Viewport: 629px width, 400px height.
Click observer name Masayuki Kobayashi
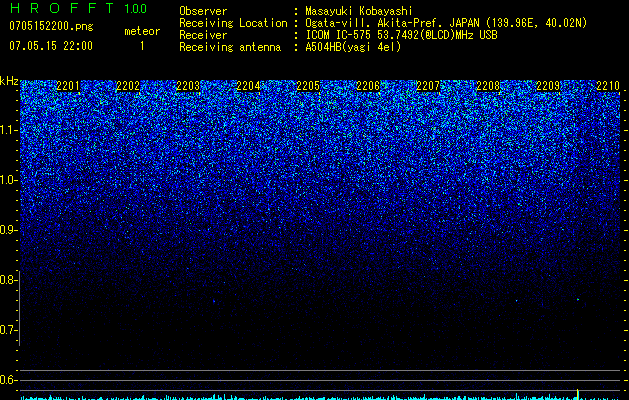(359, 11)
